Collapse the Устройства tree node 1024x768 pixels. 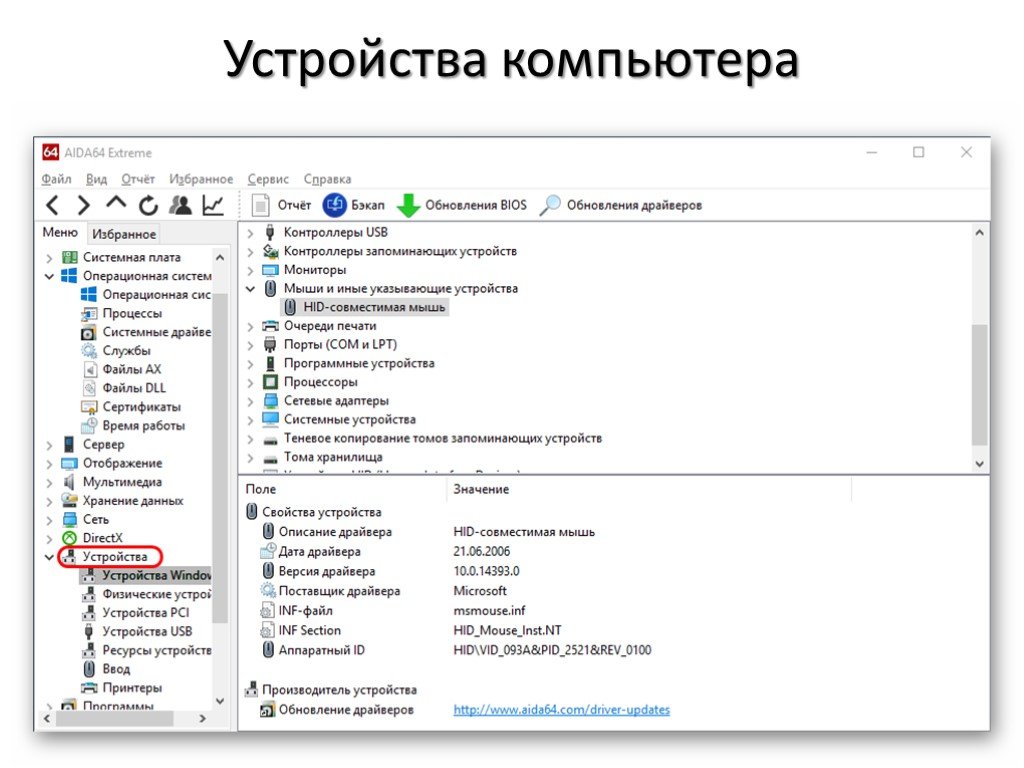50,557
